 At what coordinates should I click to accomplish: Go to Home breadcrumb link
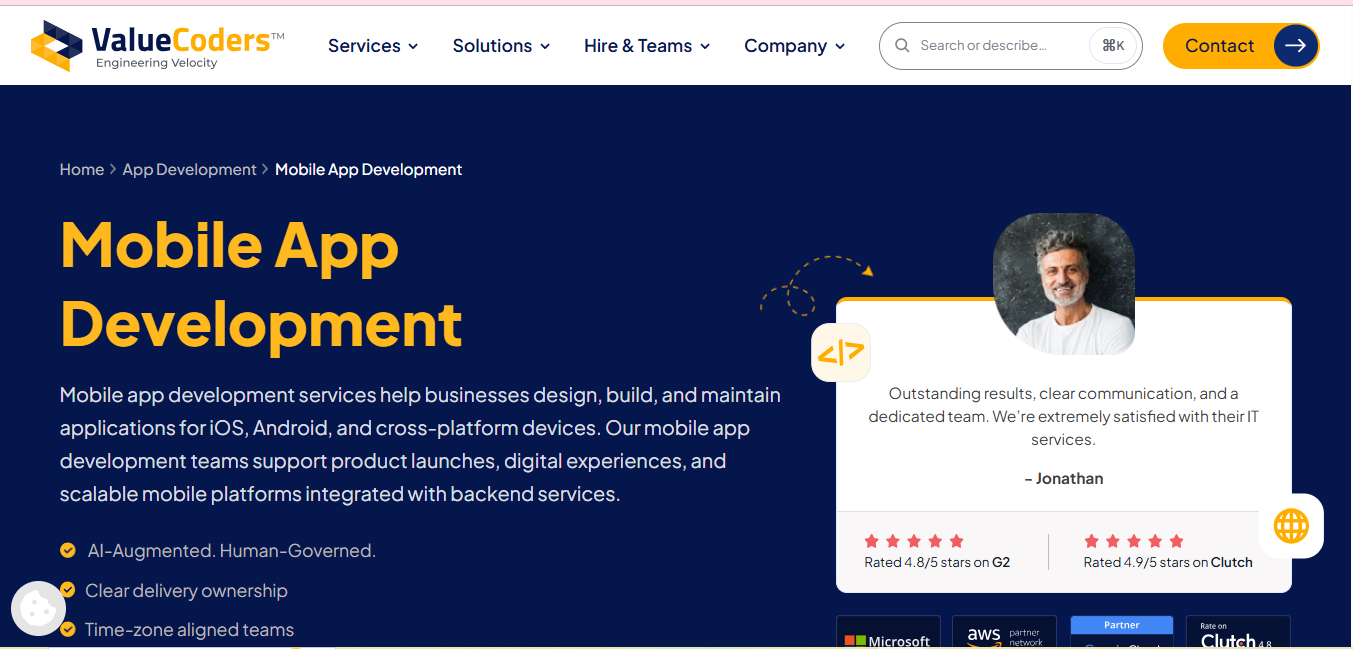pyautogui.click(x=82, y=170)
